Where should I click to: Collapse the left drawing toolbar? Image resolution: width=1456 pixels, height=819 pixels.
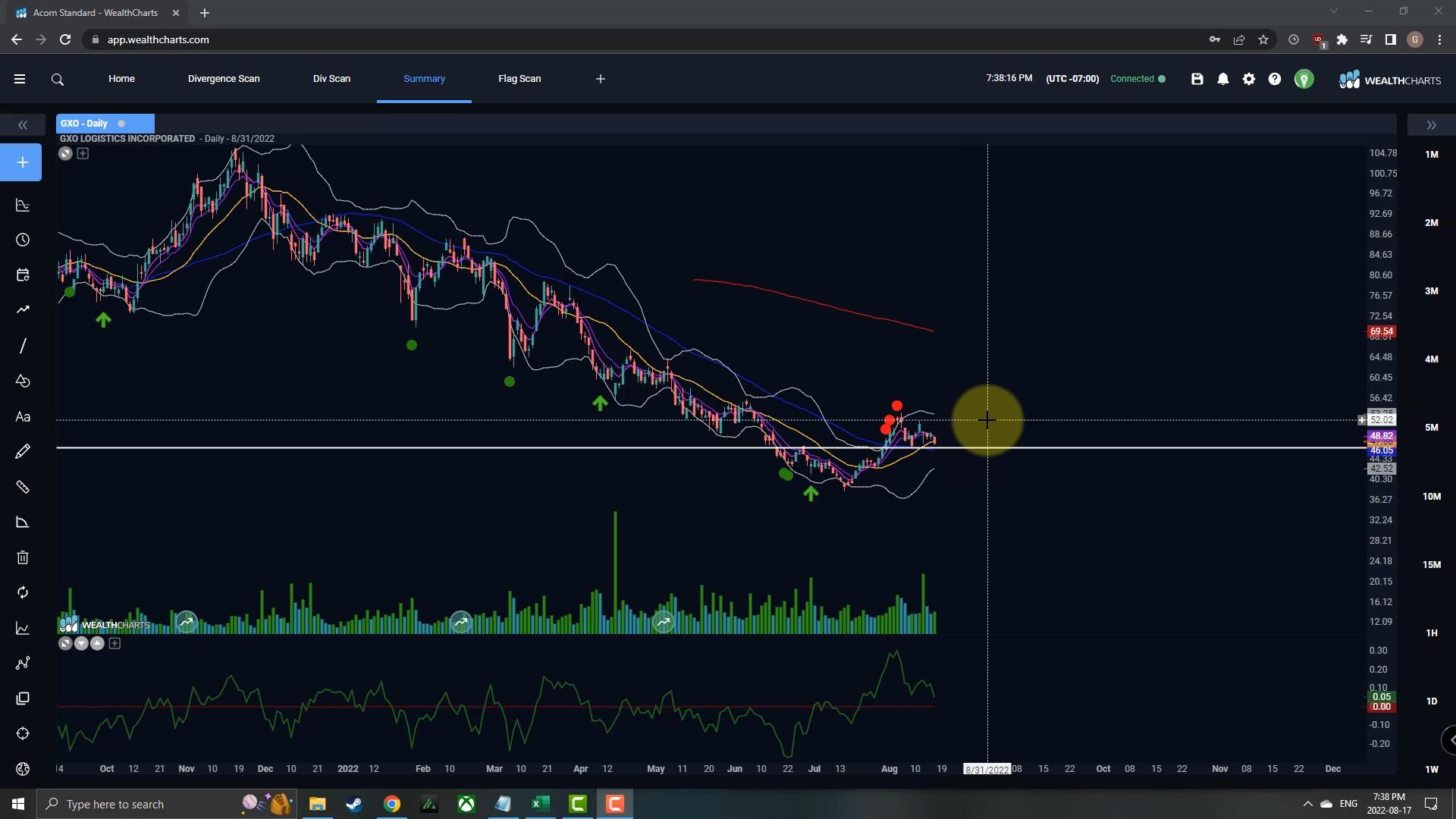coord(23,125)
